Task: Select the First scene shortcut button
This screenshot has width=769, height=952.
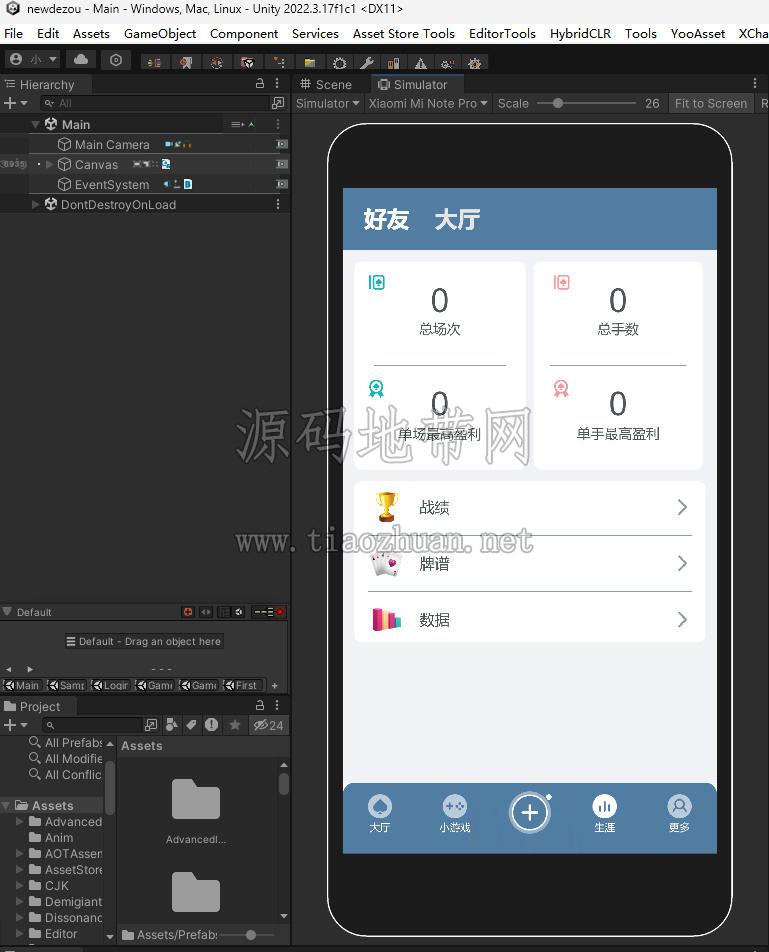Action: coord(242,685)
